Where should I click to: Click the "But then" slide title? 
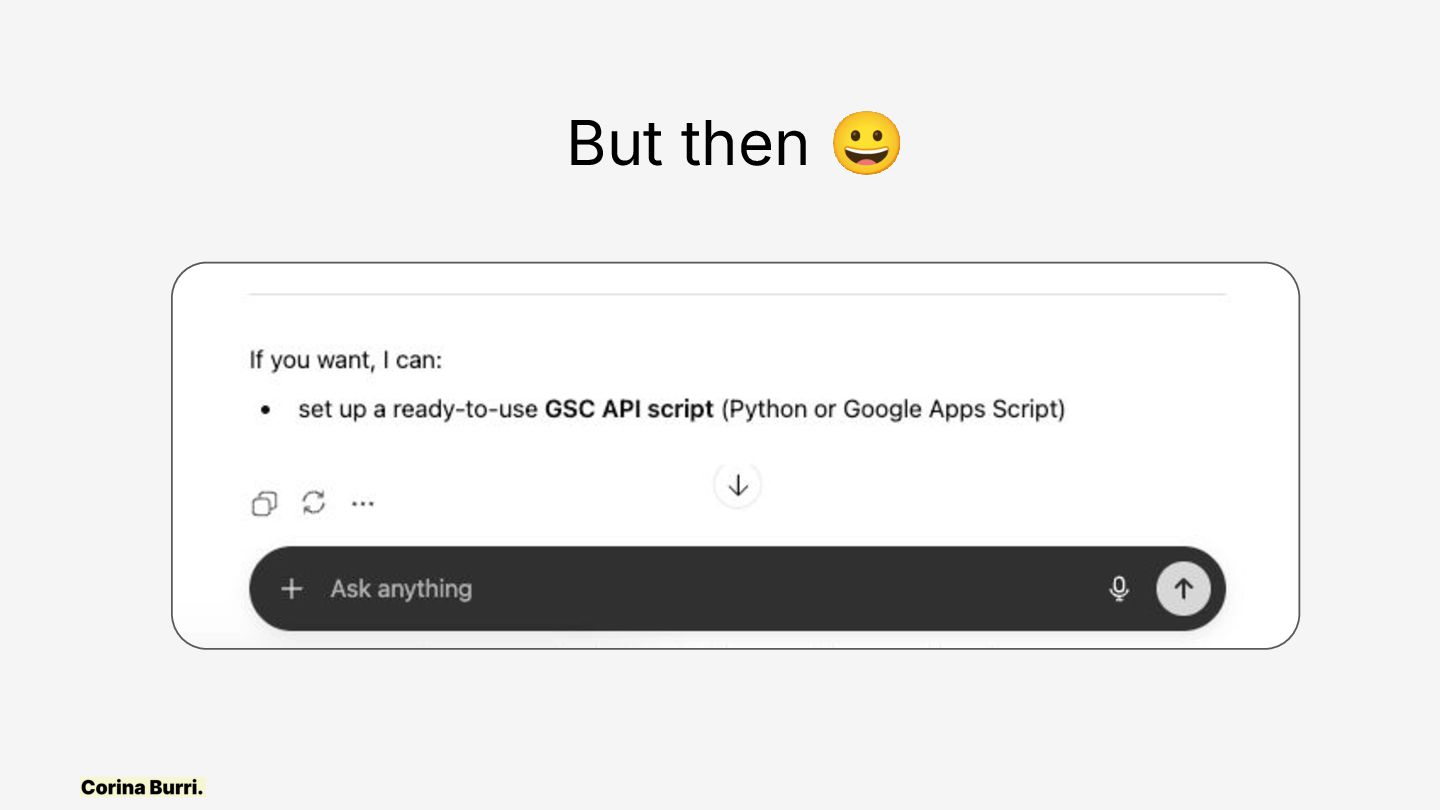(x=688, y=143)
